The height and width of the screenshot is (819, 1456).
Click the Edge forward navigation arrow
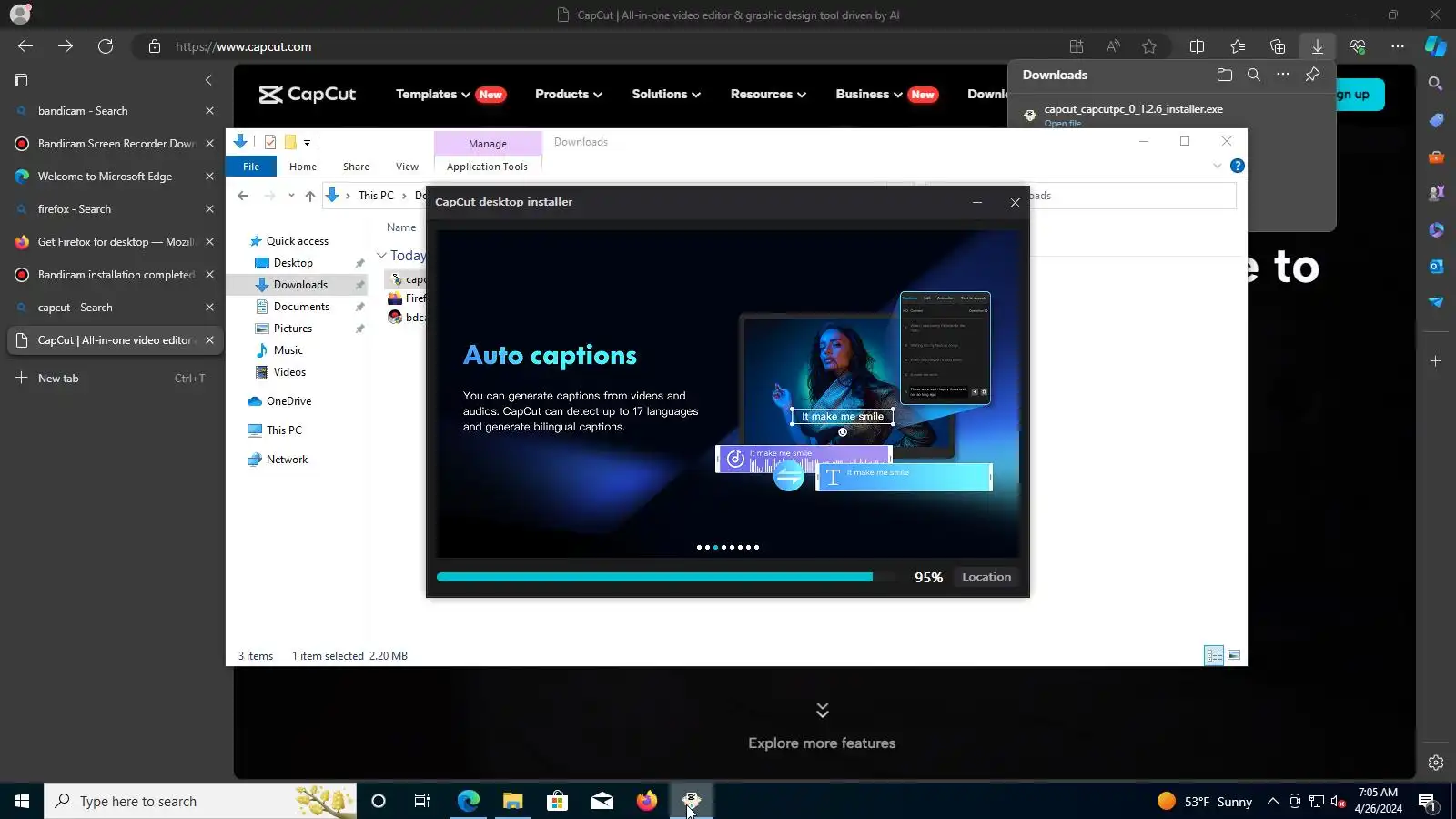[66, 46]
